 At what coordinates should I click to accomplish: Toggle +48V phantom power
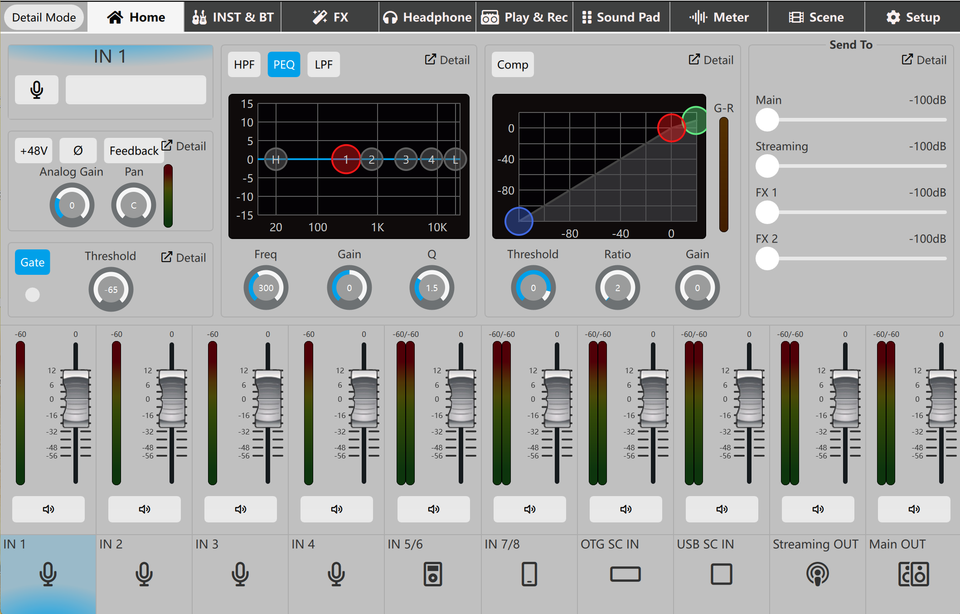tap(33, 151)
